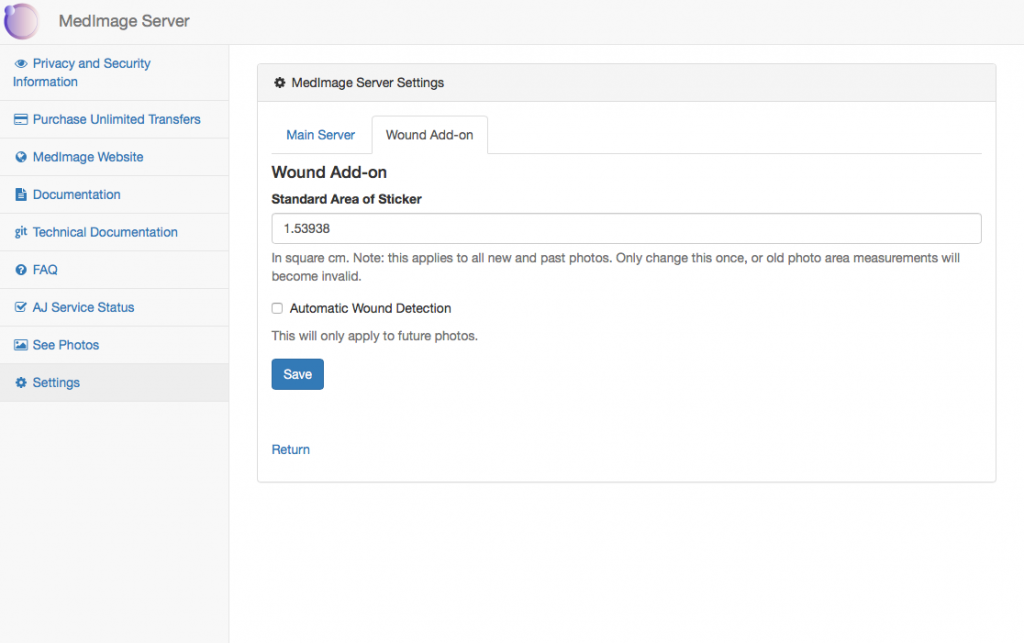Click the Save button
Viewport: 1024px width, 643px height.
(297, 373)
